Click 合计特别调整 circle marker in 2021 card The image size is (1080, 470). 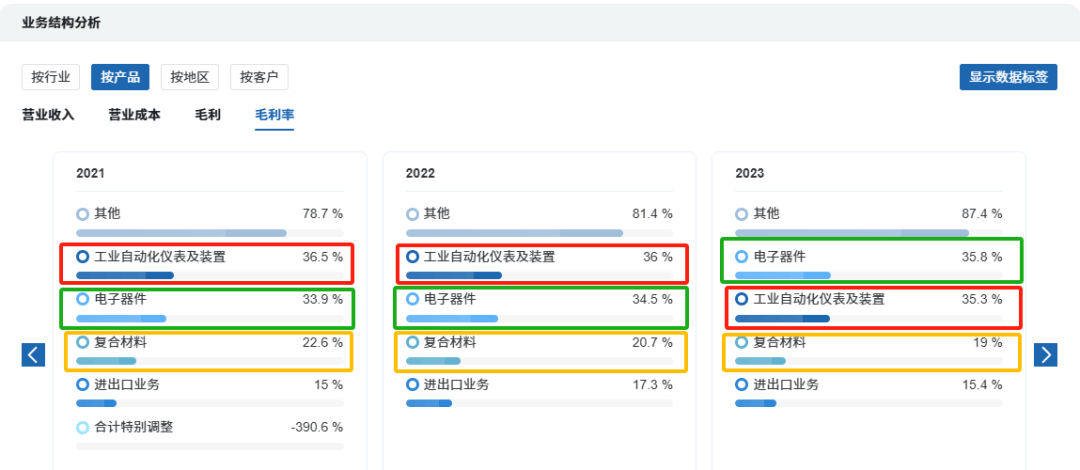coord(83,428)
